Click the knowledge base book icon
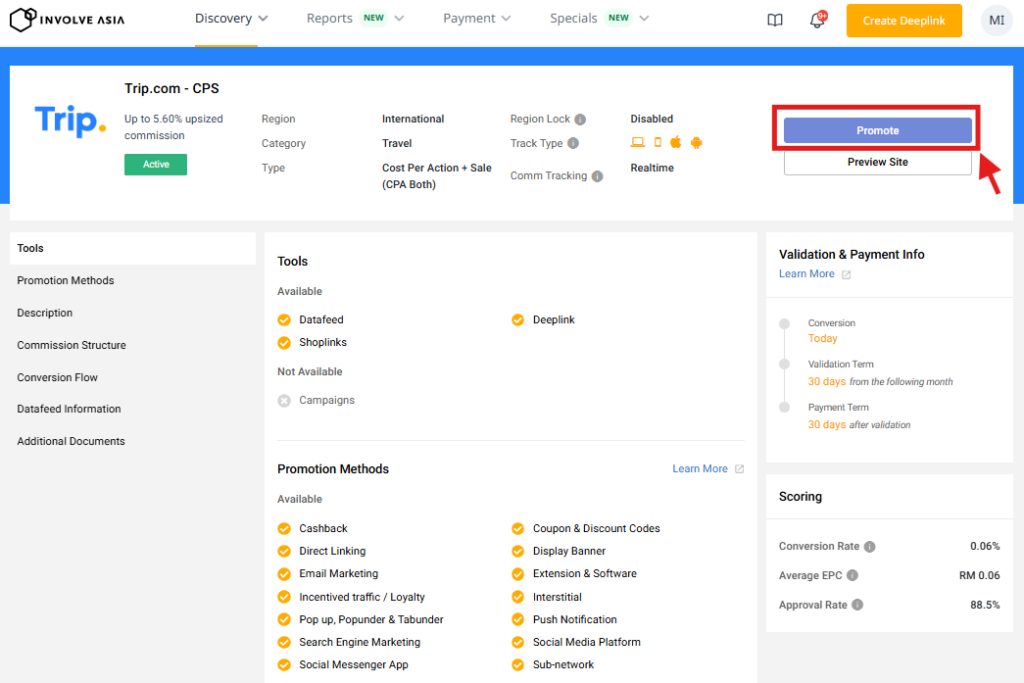 [775, 20]
